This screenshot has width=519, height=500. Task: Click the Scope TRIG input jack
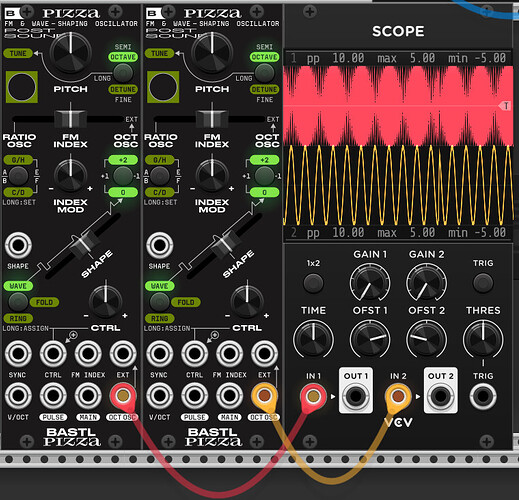(483, 396)
